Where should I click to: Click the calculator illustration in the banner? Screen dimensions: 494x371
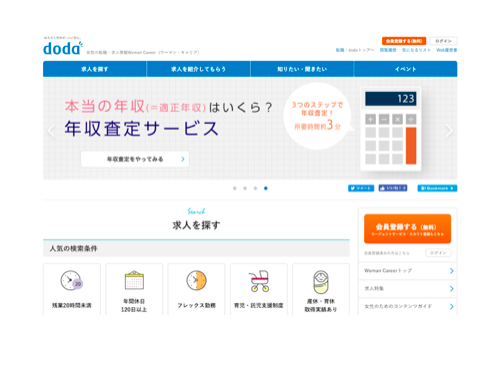(x=391, y=129)
